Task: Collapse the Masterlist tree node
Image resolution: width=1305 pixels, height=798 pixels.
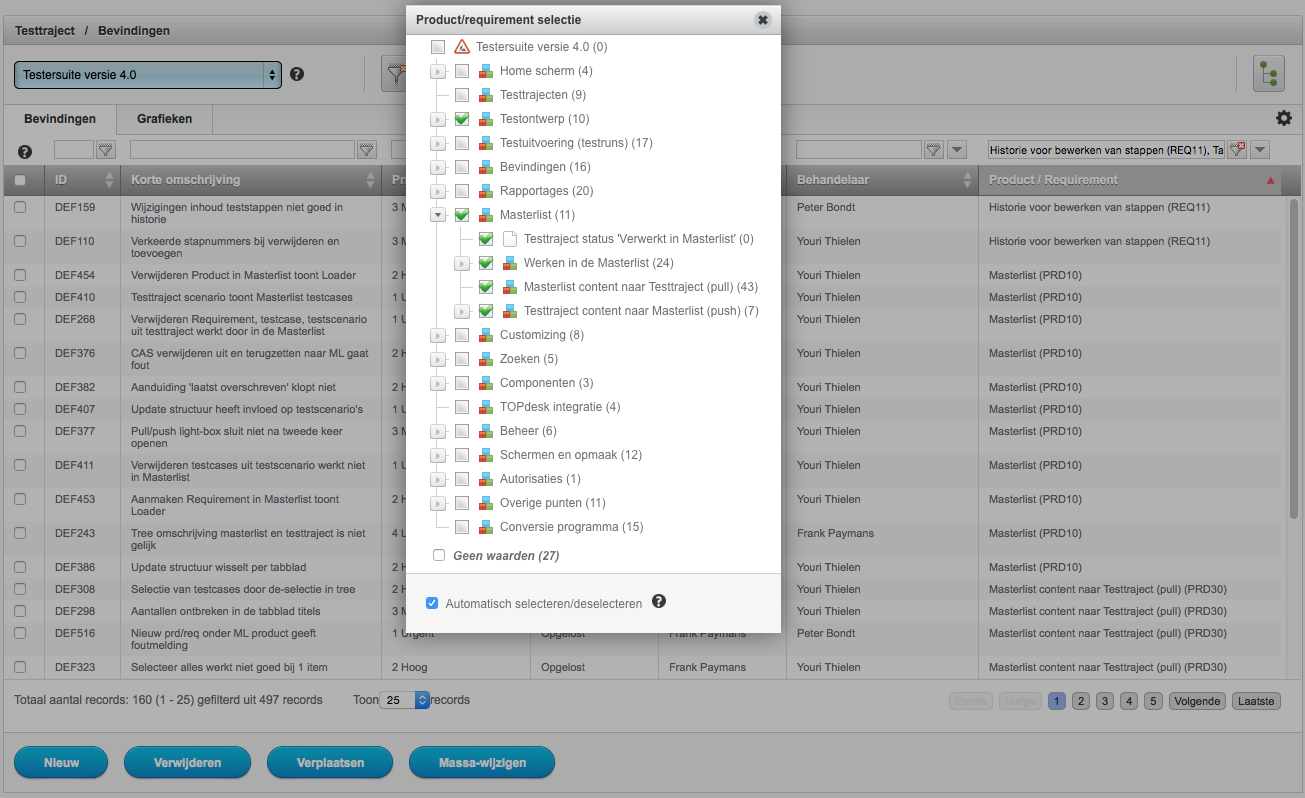Action: (438, 215)
